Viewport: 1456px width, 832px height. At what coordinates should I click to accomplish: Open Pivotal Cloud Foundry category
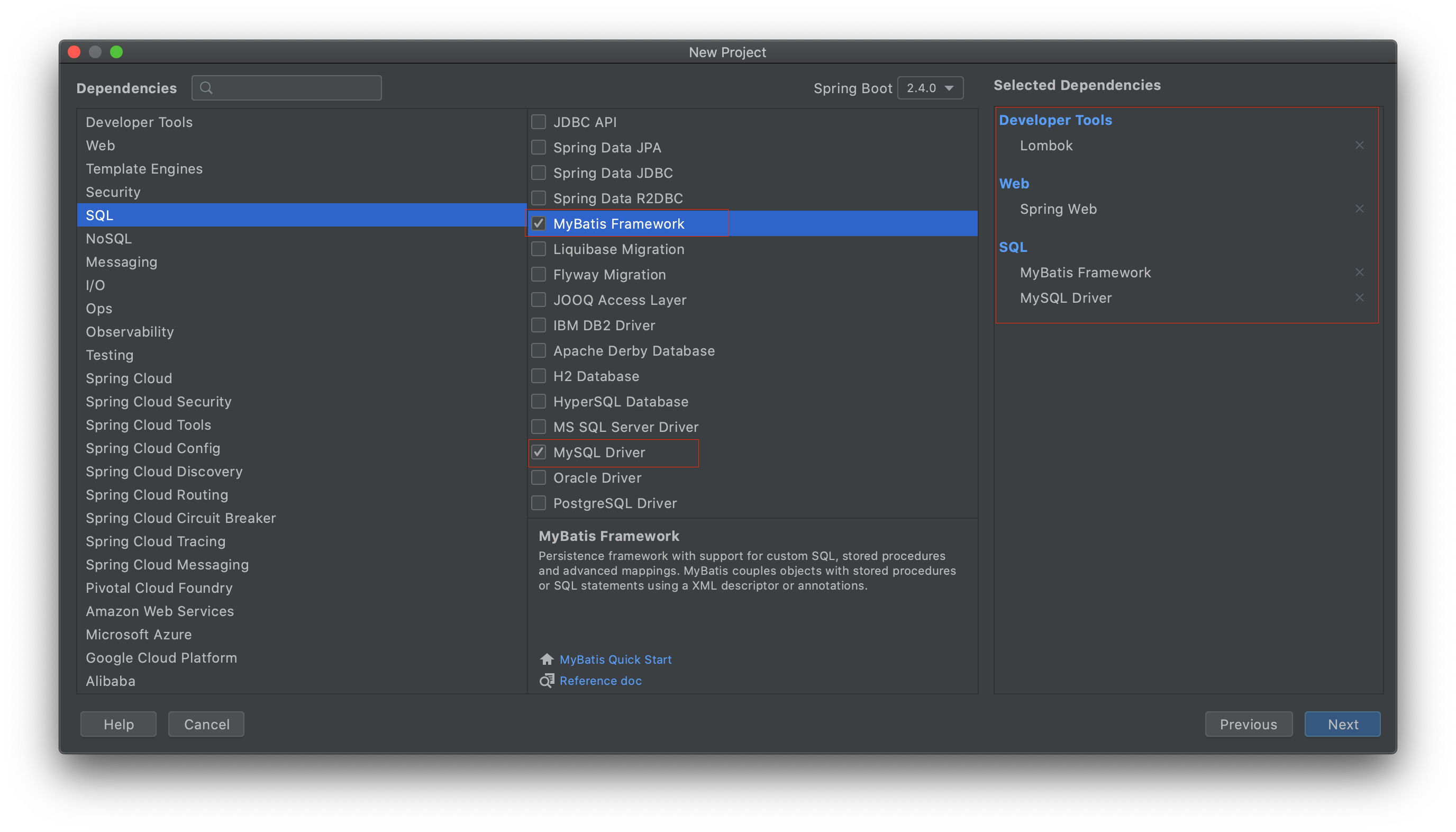coord(302,588)
